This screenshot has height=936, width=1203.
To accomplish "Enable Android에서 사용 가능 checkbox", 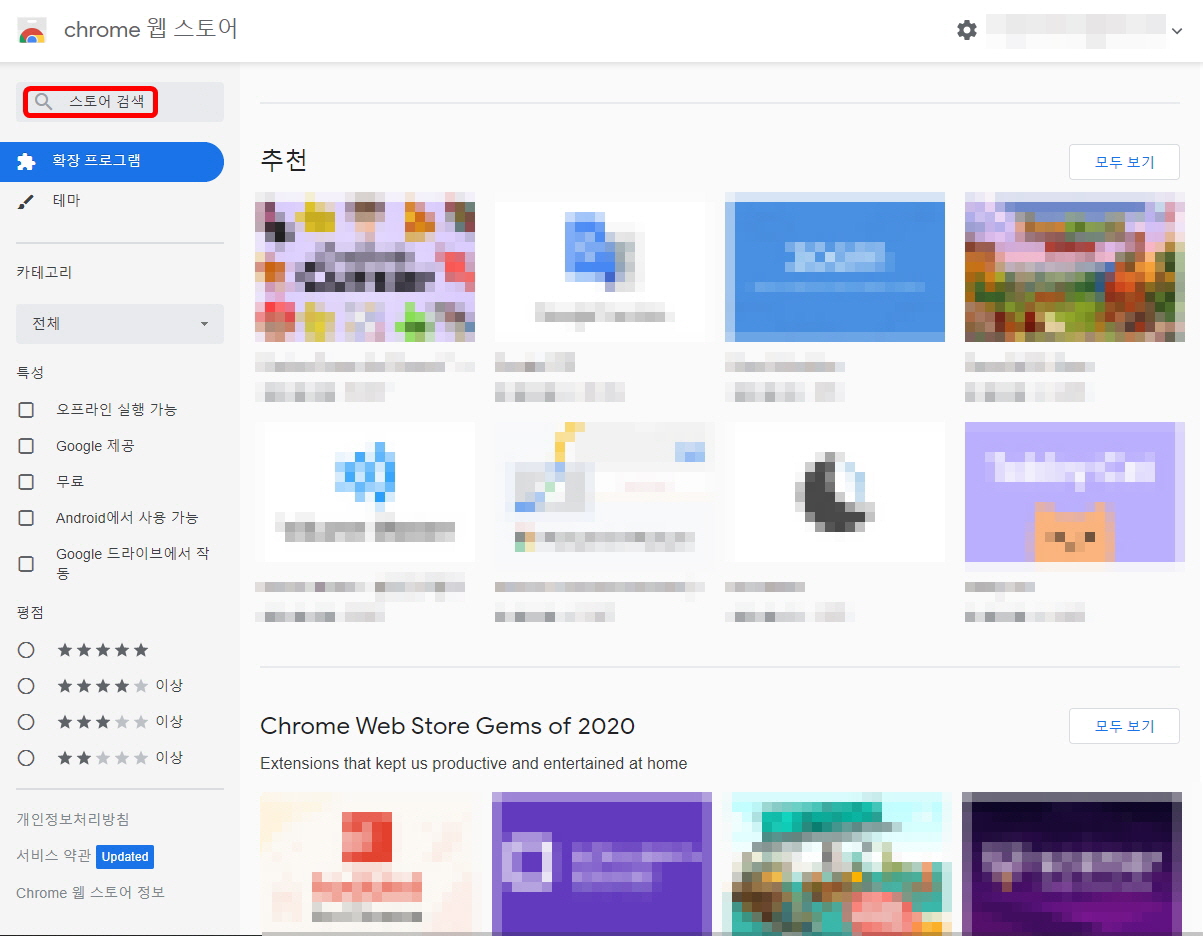I will tap(26, 518).
